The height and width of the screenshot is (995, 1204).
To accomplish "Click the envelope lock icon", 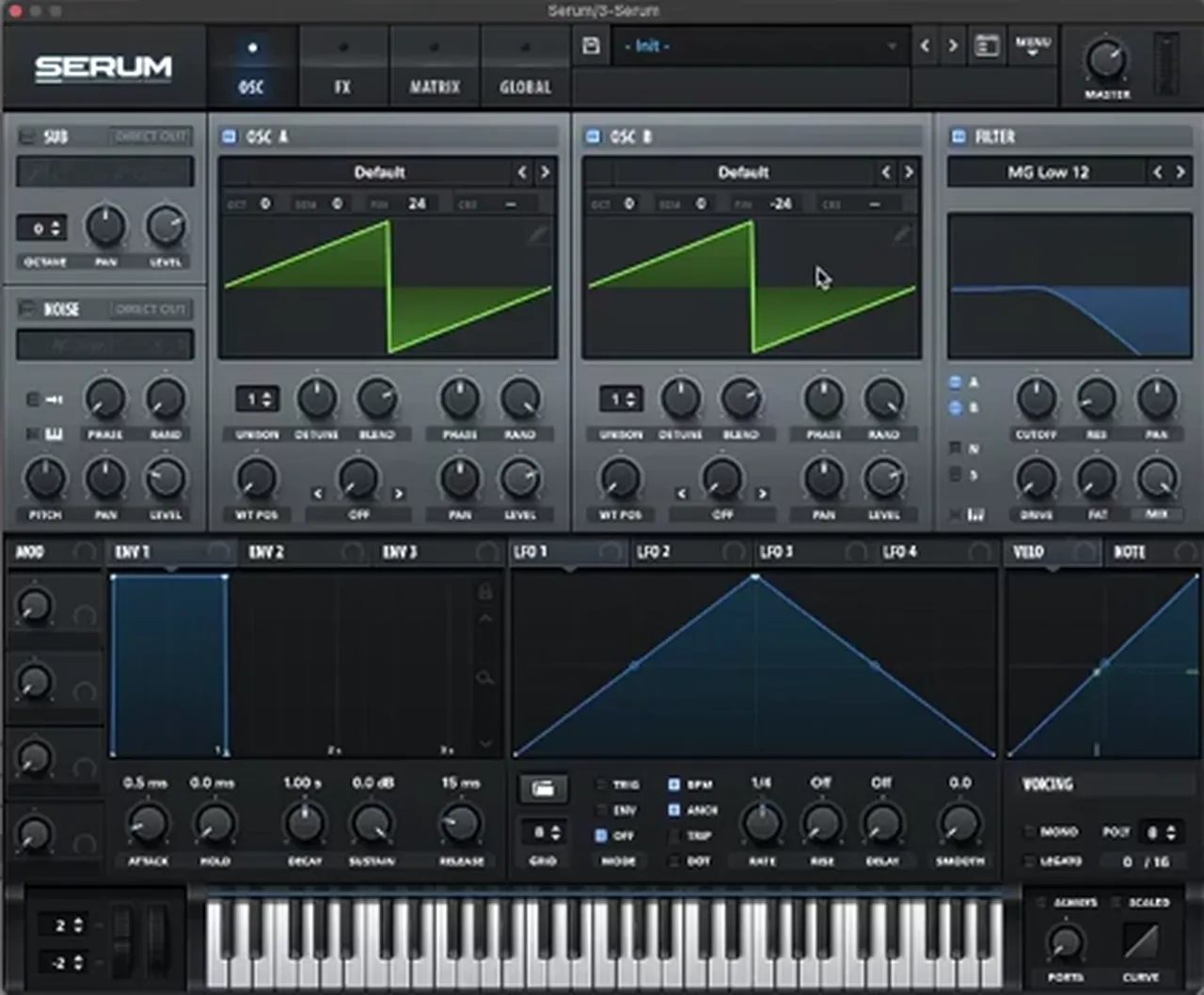I will (485, 592).
